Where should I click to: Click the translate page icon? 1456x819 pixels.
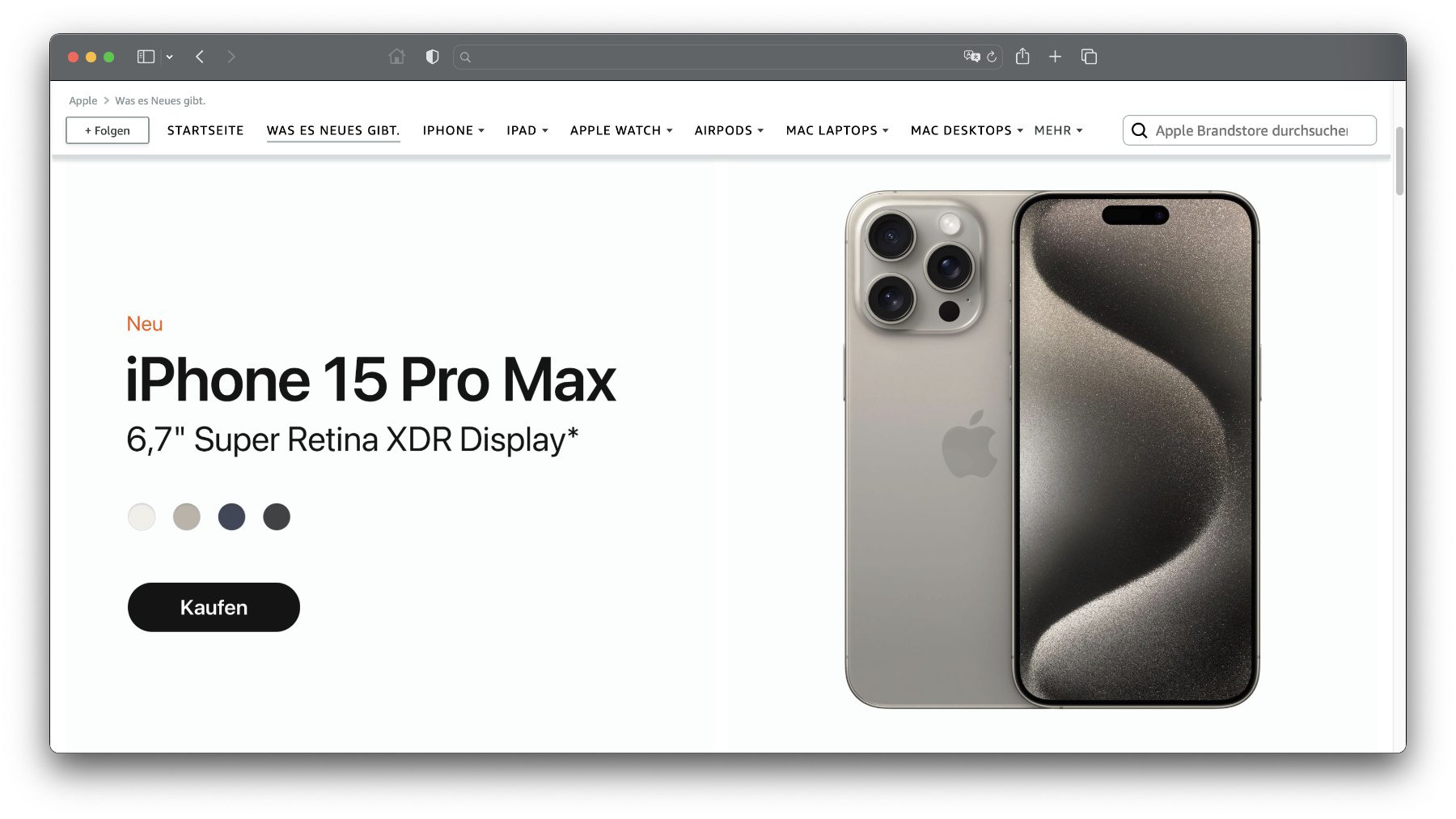[971, 57]
